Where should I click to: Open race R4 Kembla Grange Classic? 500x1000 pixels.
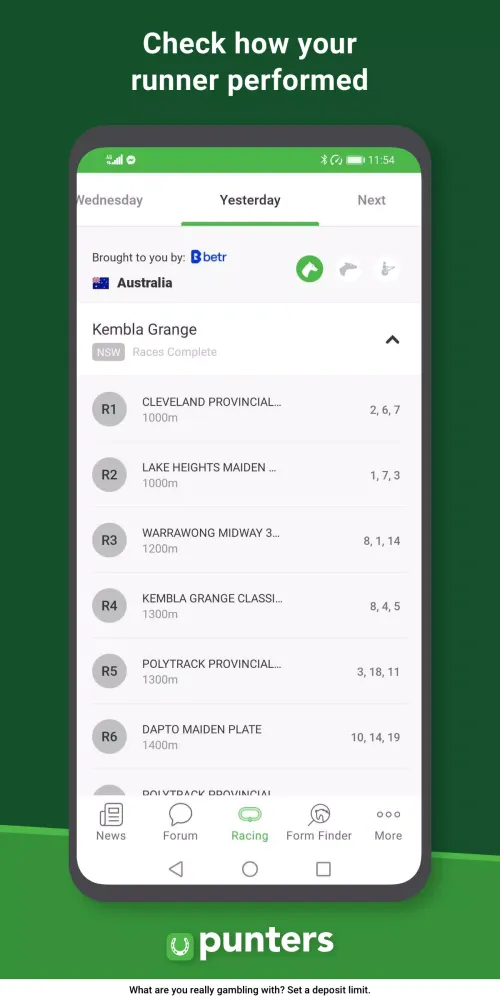250,606
